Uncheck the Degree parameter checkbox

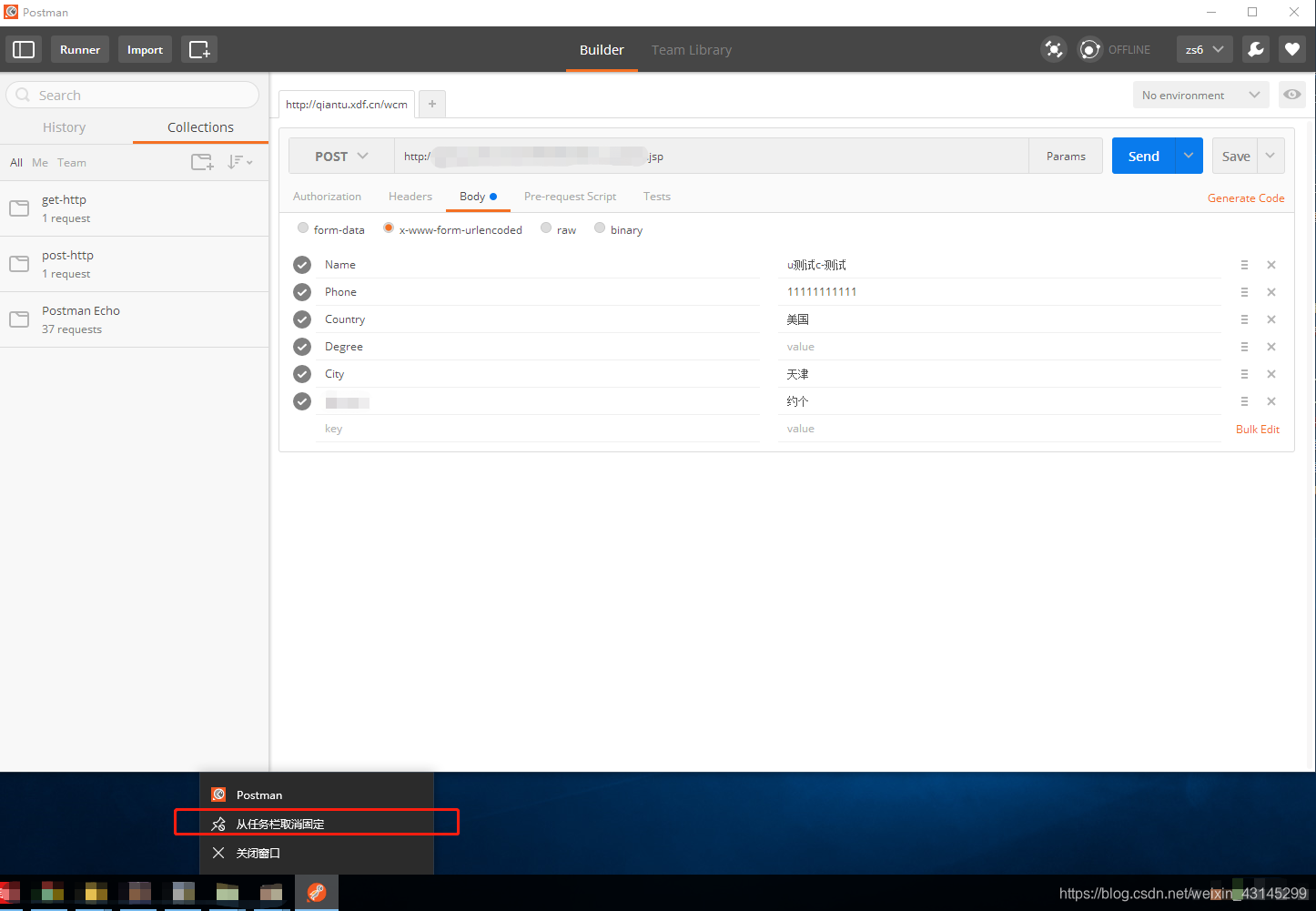302,347
